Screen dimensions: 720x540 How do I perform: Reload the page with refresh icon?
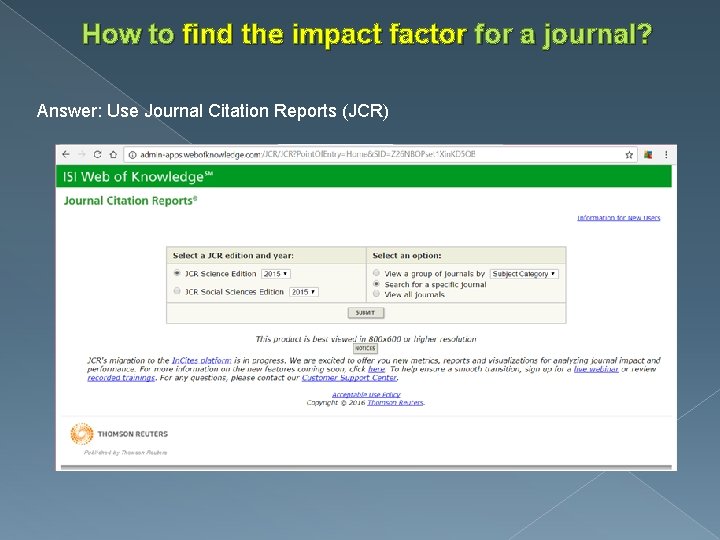click(97, 154)
